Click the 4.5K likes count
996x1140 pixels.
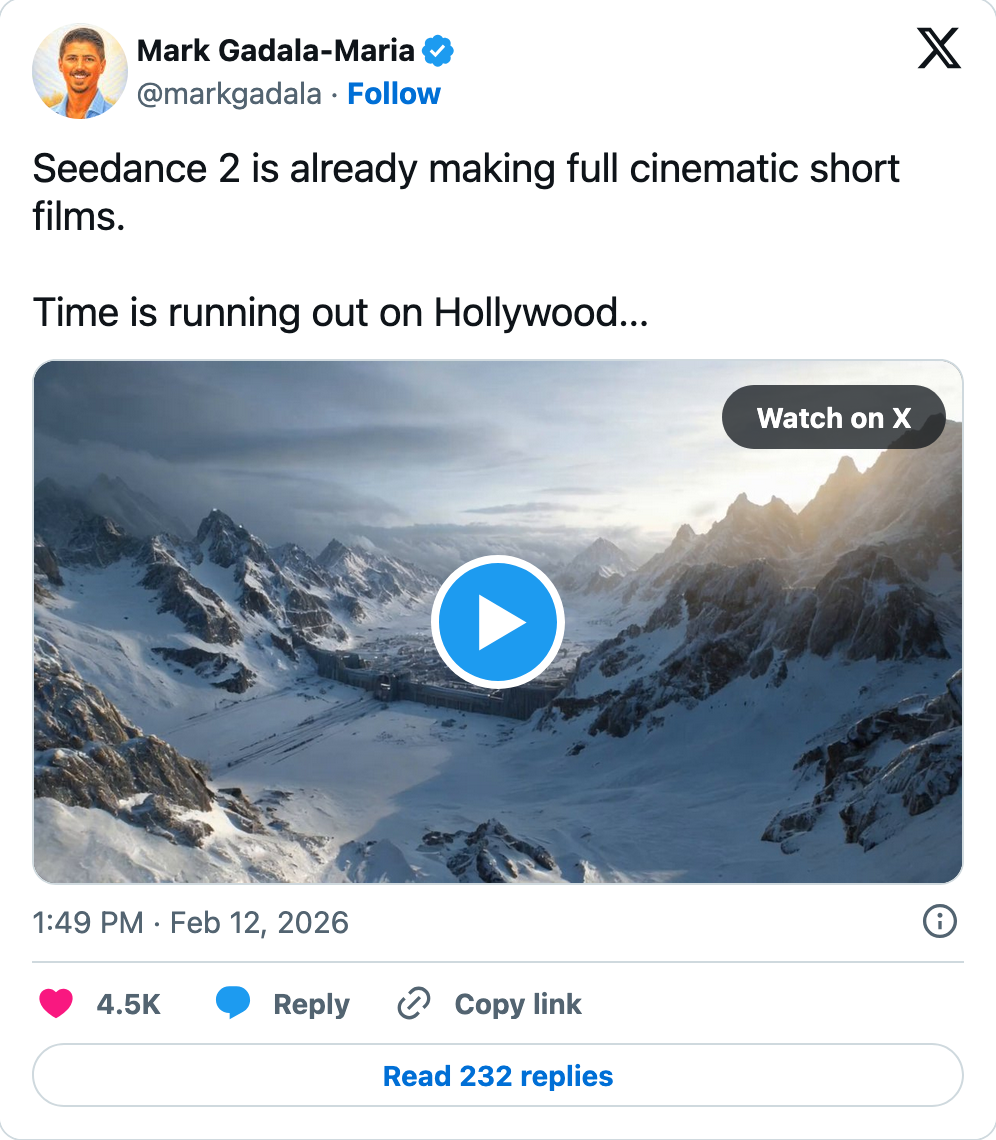[128, 1004]
